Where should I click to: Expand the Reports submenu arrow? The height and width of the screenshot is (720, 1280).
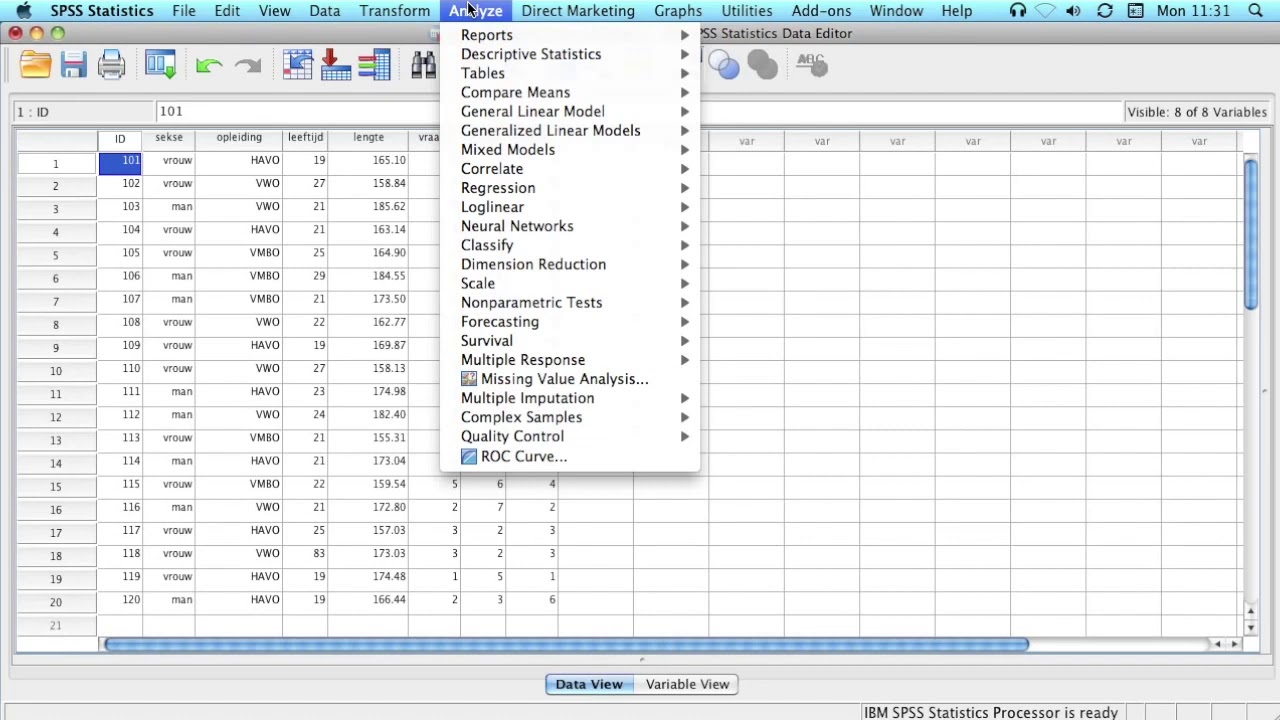coord(685,35)
